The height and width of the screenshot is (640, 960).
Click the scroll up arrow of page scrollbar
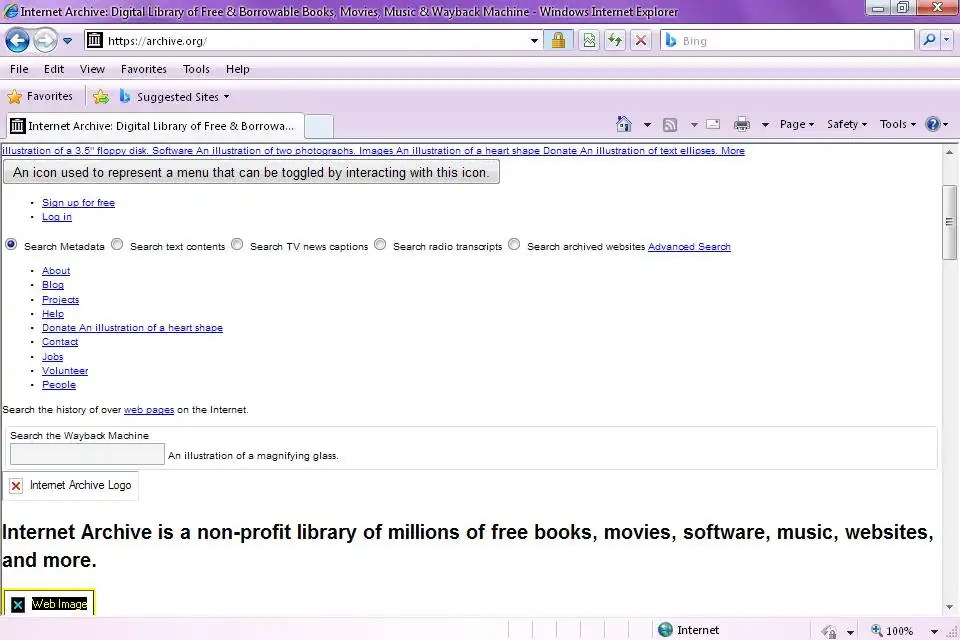[950, 152]
